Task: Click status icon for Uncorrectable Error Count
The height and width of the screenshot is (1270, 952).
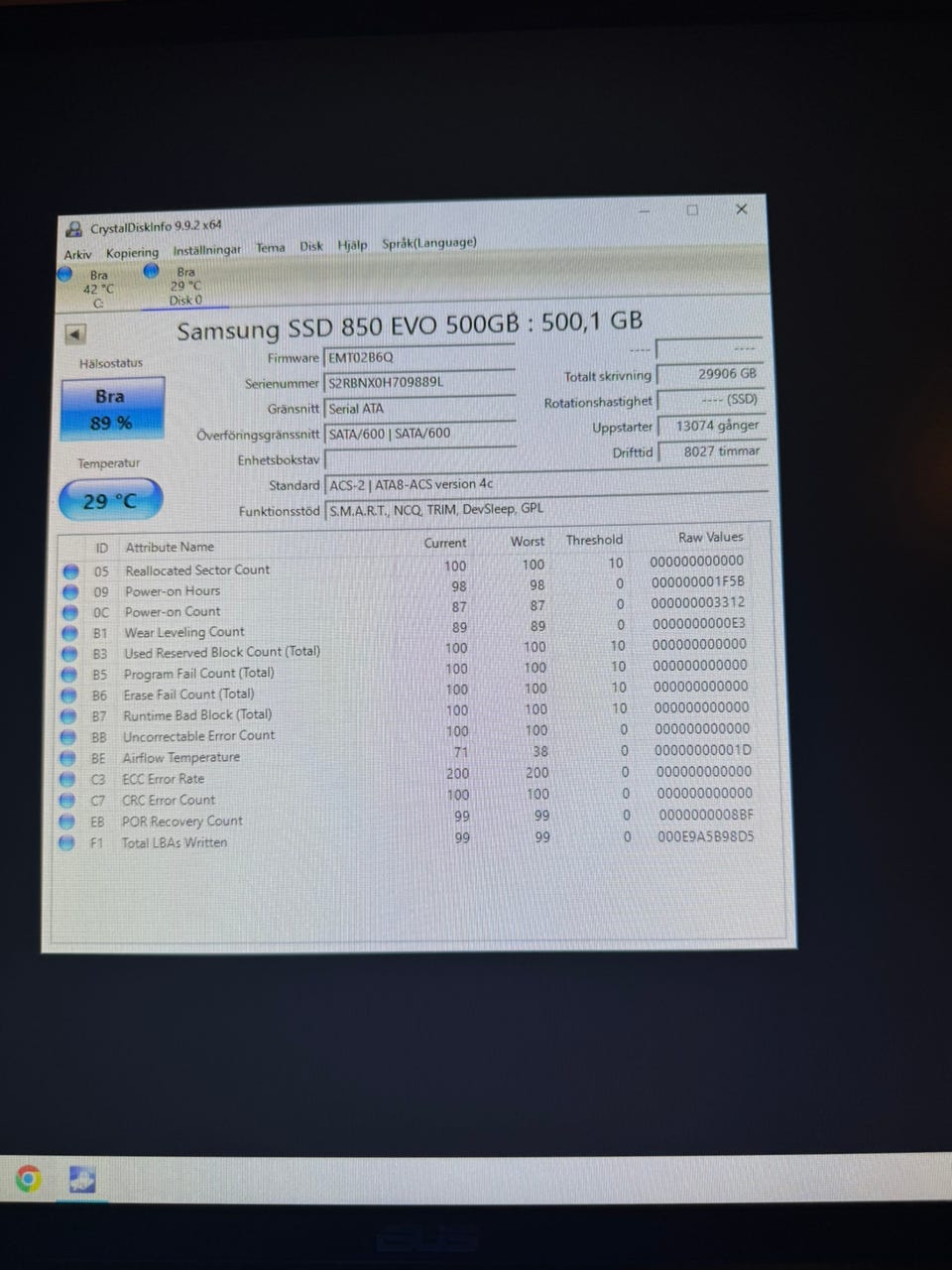Action: [x=68, y=738]
